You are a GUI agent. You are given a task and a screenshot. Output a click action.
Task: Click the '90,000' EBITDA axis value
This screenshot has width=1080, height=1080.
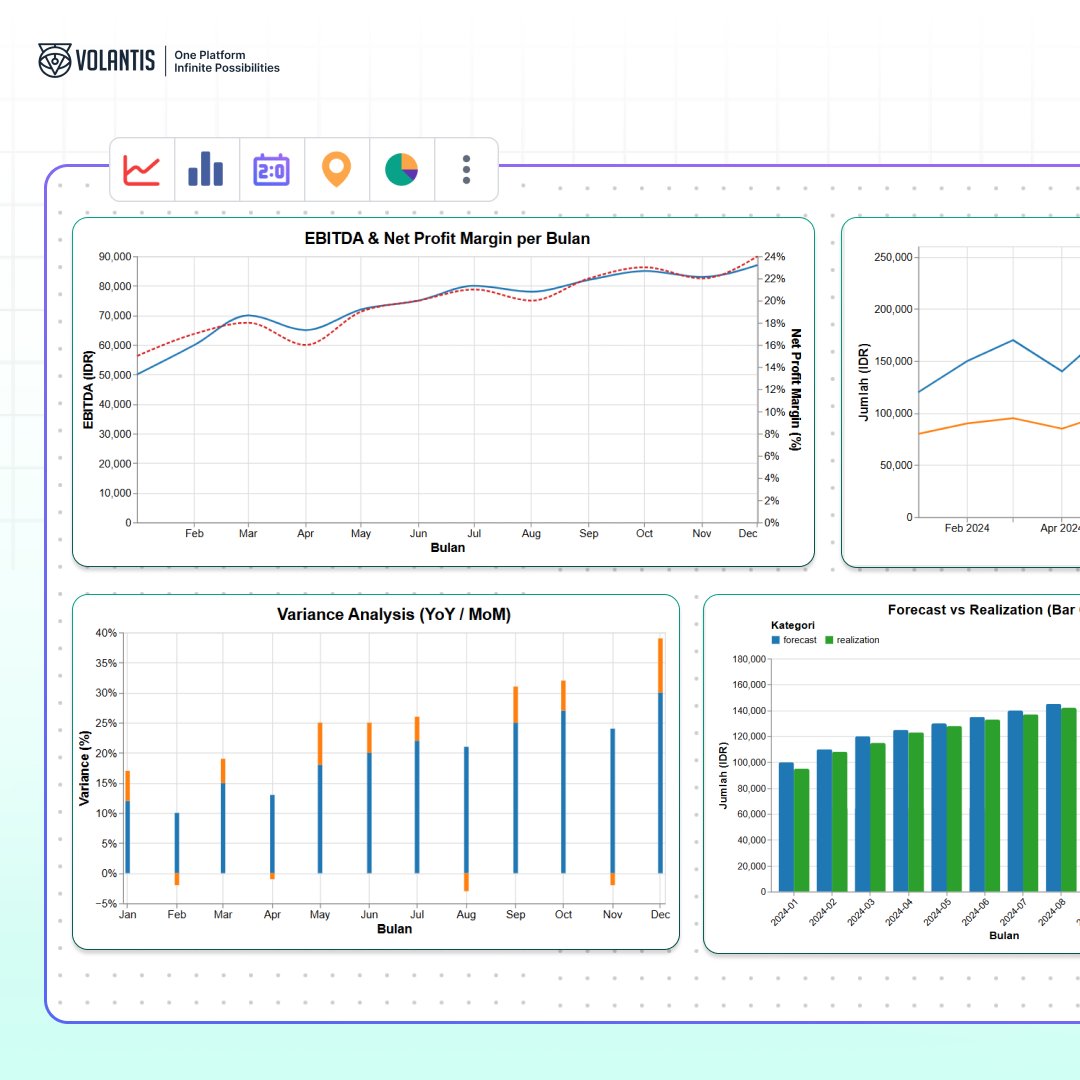pos(115,257)
